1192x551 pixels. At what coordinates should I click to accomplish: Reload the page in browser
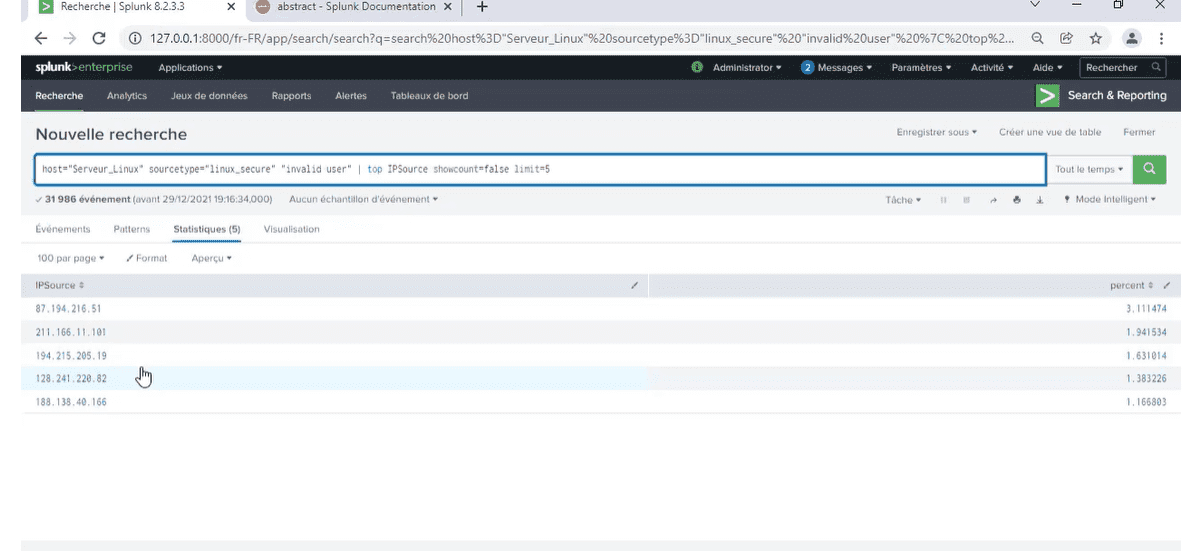[x=99, y=38]
